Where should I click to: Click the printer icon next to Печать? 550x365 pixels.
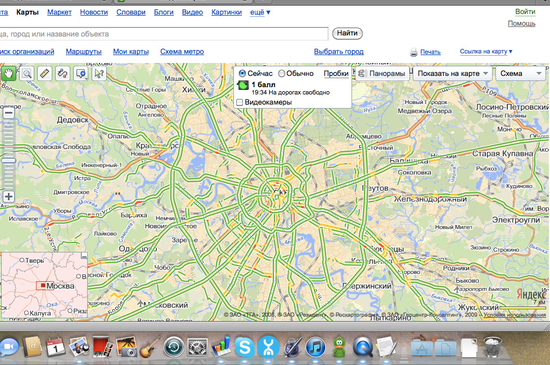414,52
